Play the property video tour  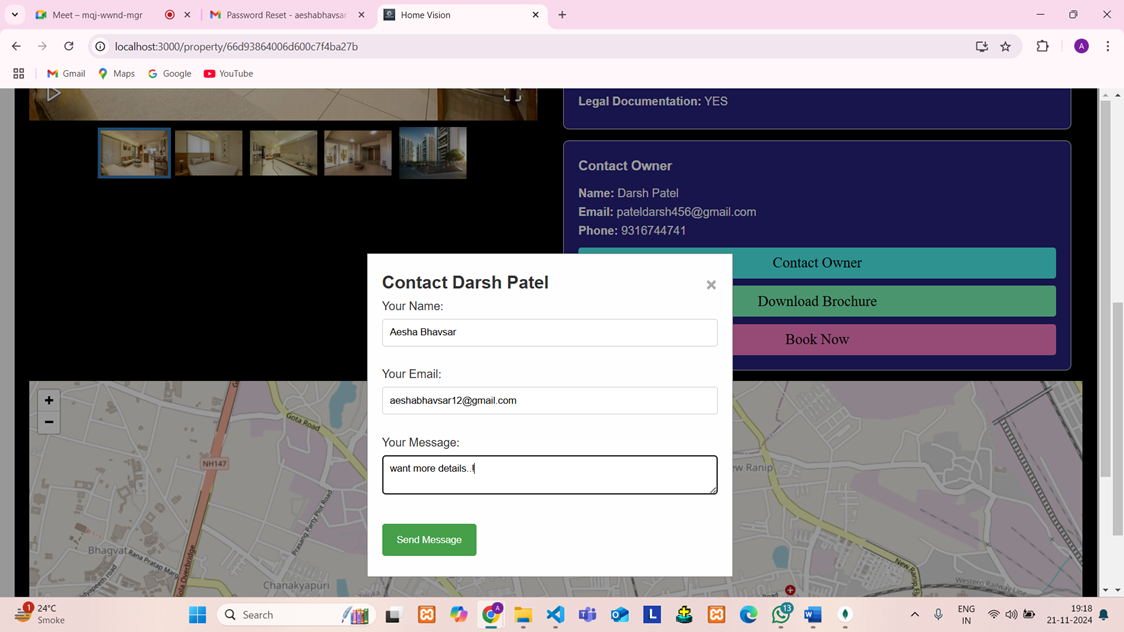52,92
